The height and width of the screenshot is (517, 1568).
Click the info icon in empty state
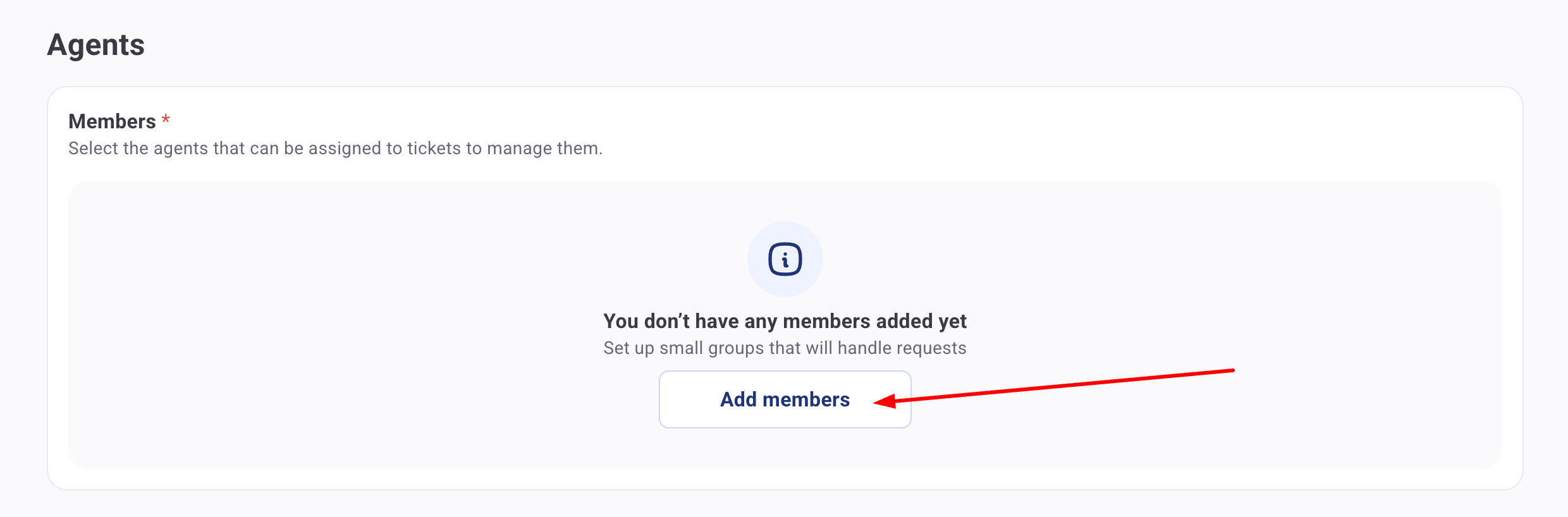pos(785,259)
